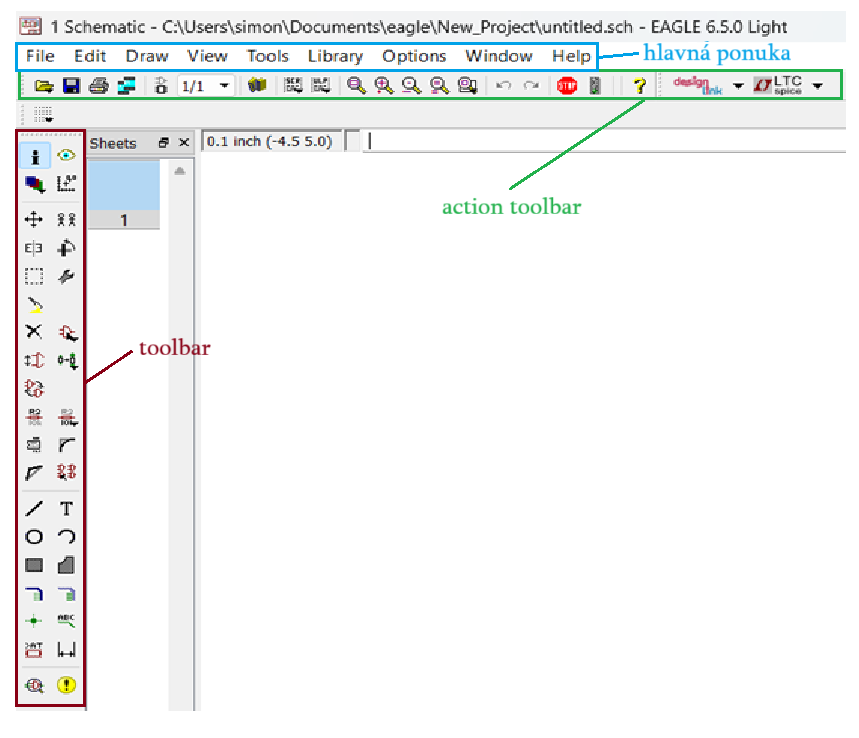
Task: Select the Move tool
Action: 33,218
